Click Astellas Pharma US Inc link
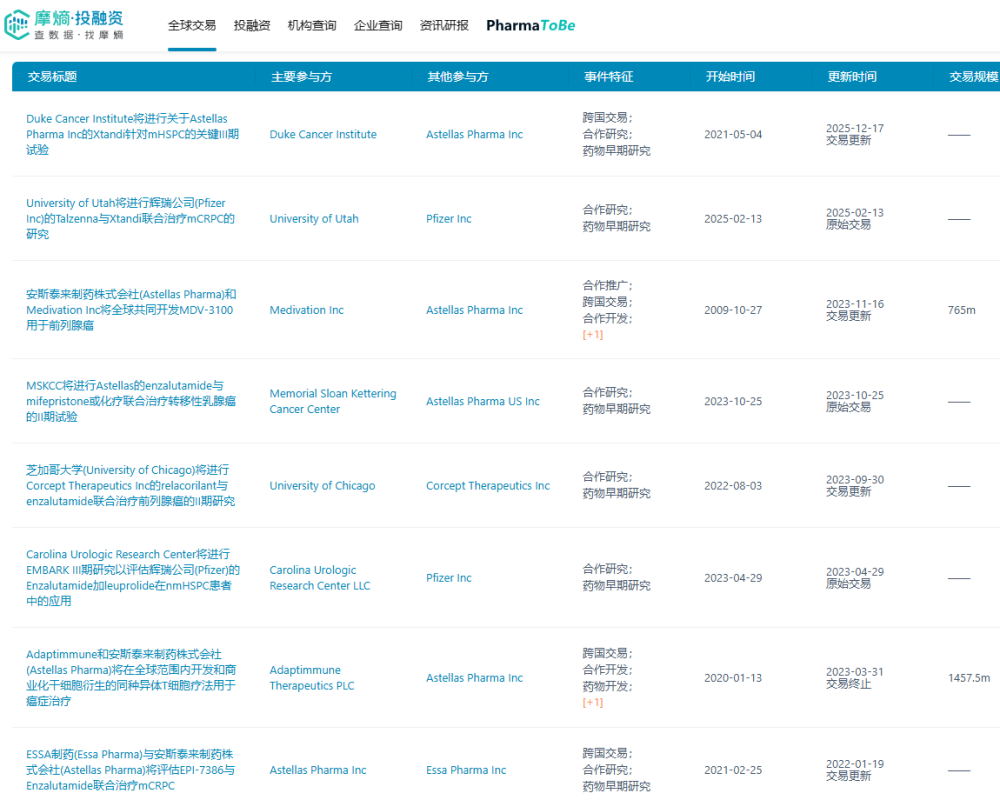This screenshot has height=800, width=1000. pyautogui.click(x=482, y=401)
